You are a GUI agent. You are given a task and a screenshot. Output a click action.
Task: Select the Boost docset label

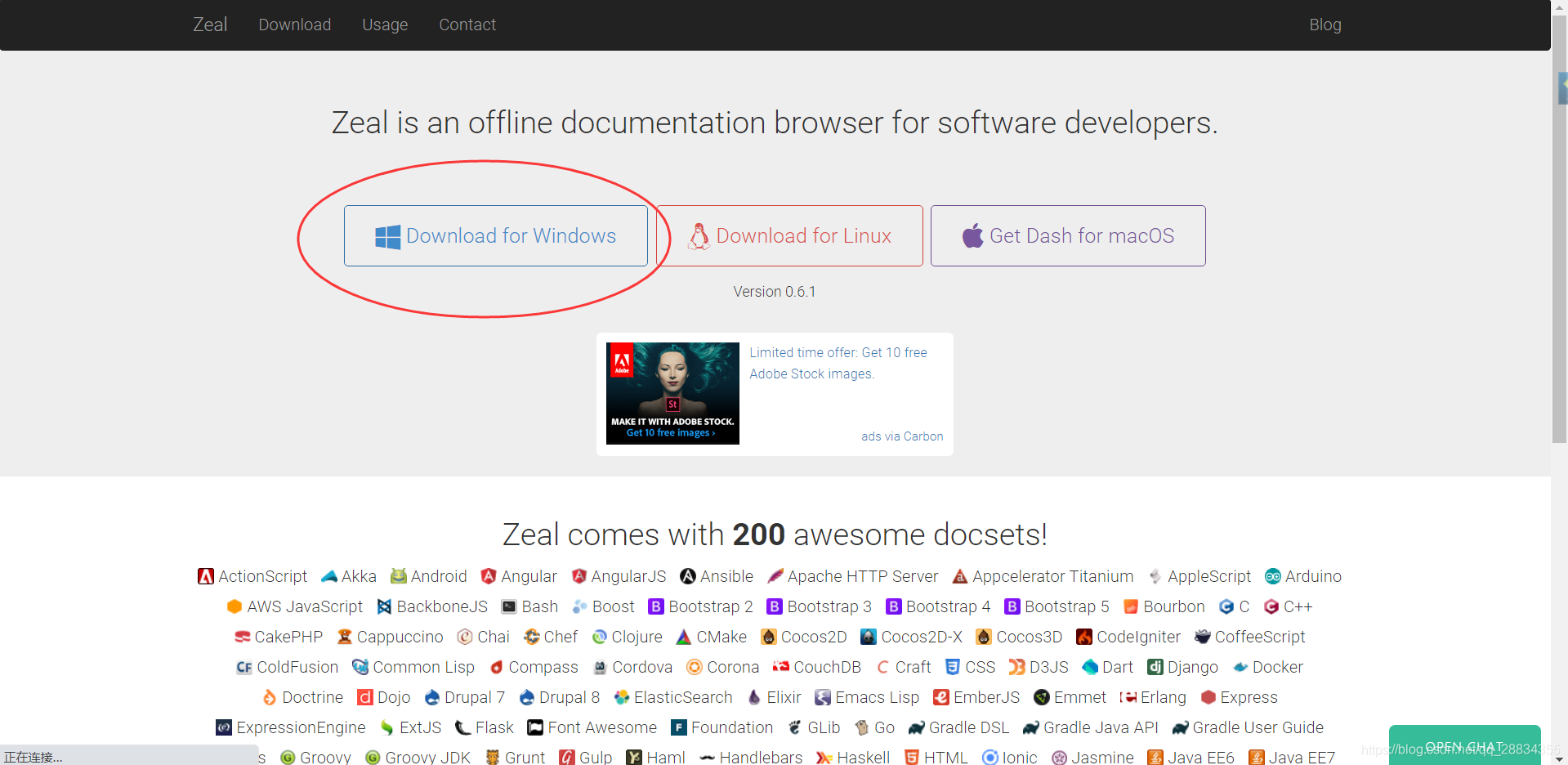coord(614,606)
